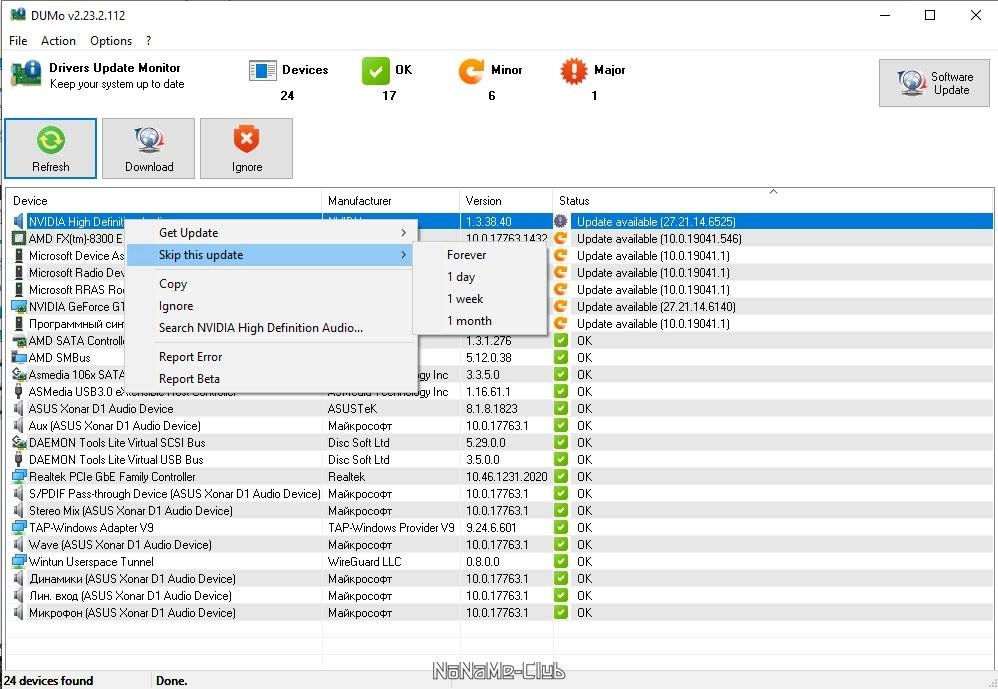Select the Лин. вход (ASUS Xonar D1) row
The height and width of the screenshot is (689, 998).
500,595
